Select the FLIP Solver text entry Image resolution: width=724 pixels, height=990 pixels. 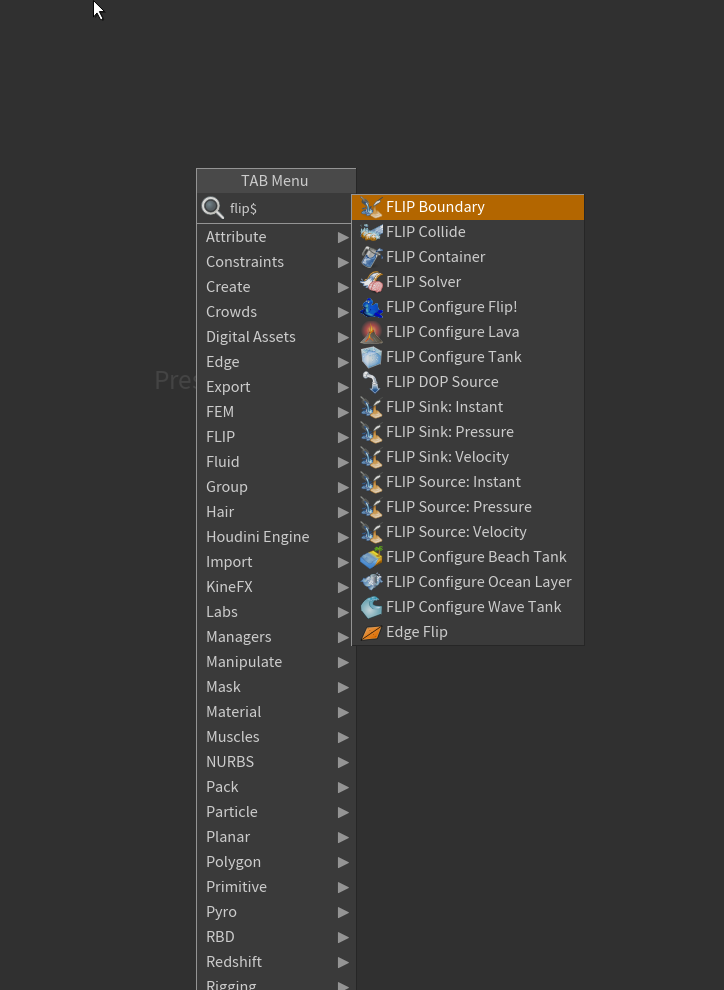pos(424,282)
